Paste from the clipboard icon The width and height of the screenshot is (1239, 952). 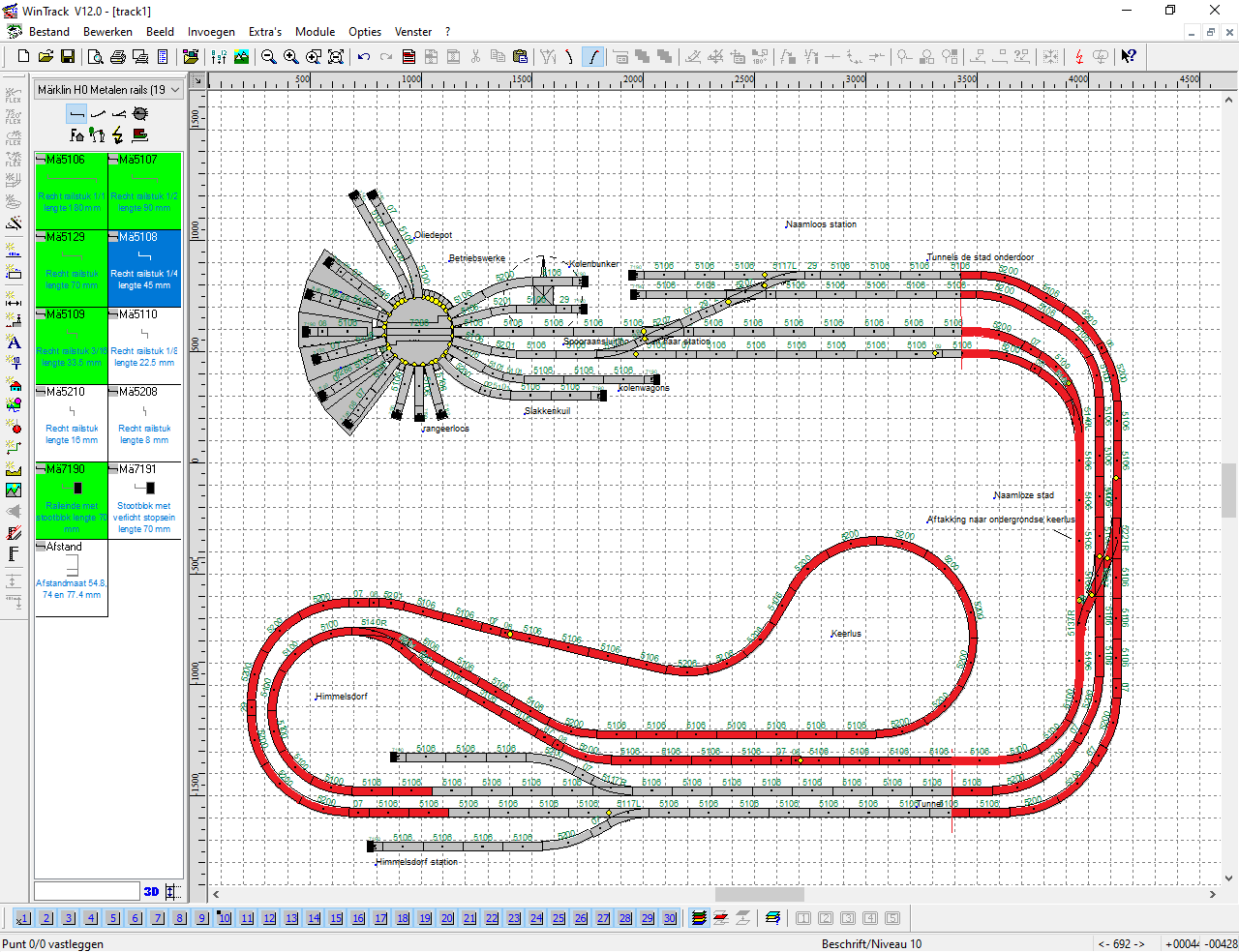(x=520, y=57)
